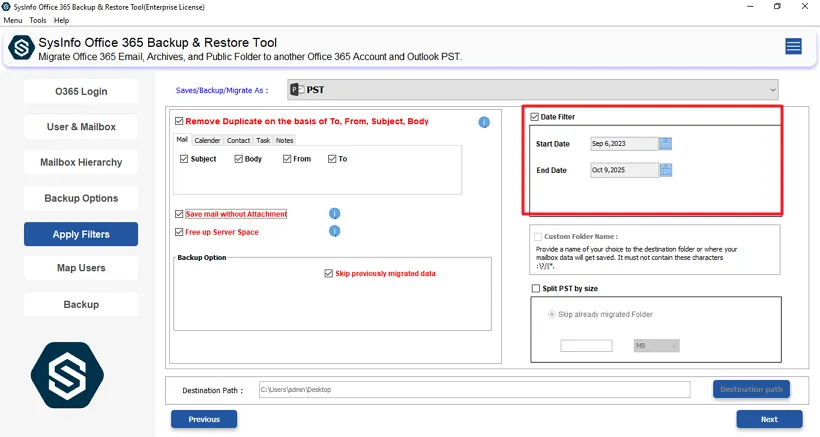Toggle the Date Filter checkbox
Screen dimensions: 820x437
click(x=535, y=117)
